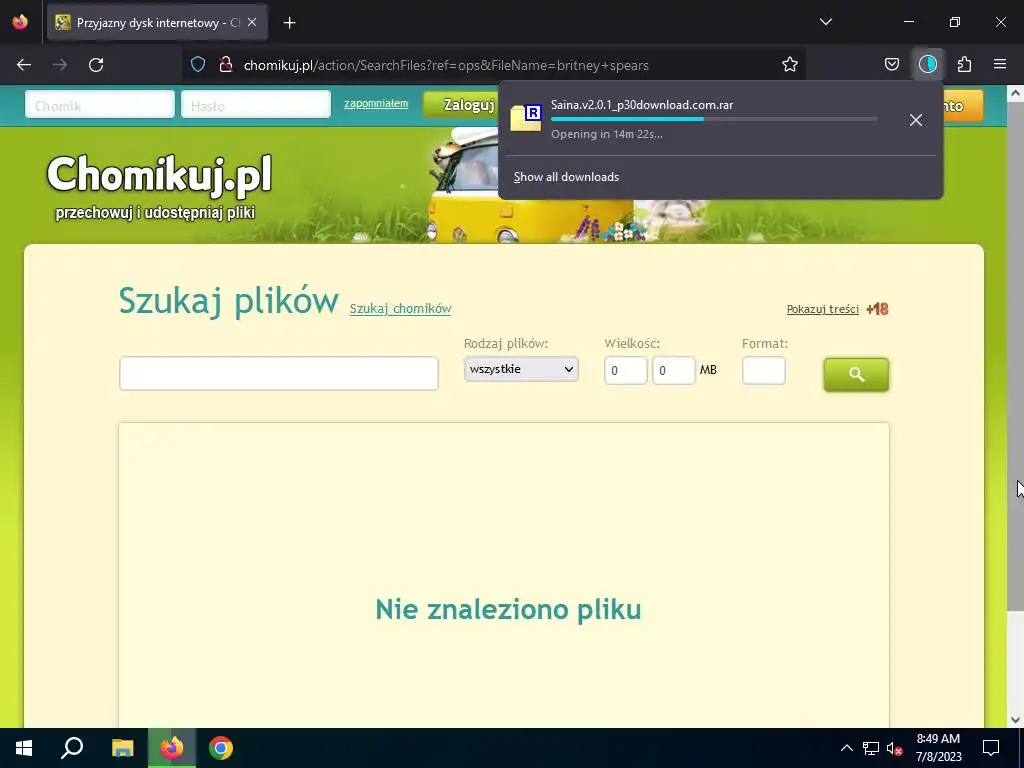Image resolution: width=1024 pixels, height=768 pixels.
Task: Open the taskbar clock and date
Action: 938,748
